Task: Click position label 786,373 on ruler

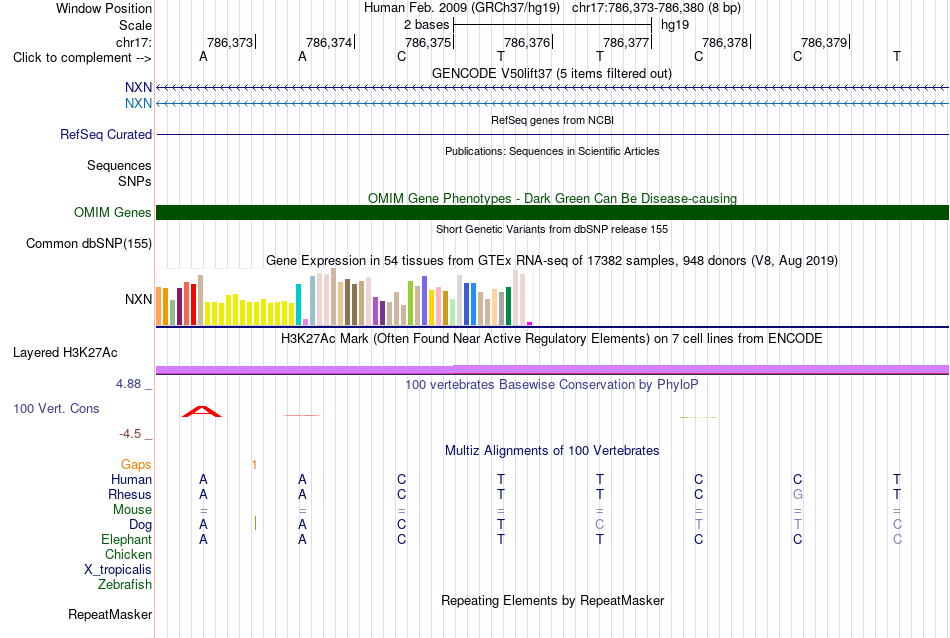Action: pos(230,42)
